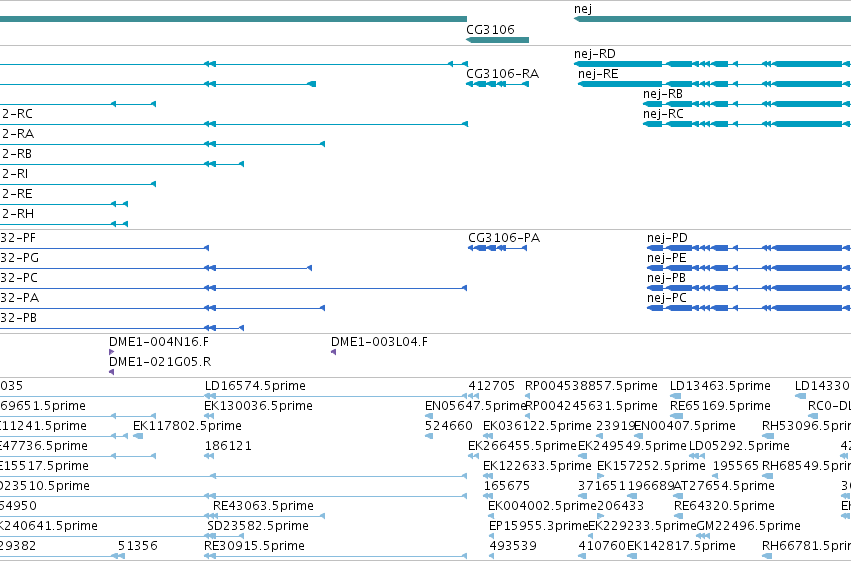Select the 32-PA protein label
The height and width of the screenshot is (561, 851).
tap(19, 298)
